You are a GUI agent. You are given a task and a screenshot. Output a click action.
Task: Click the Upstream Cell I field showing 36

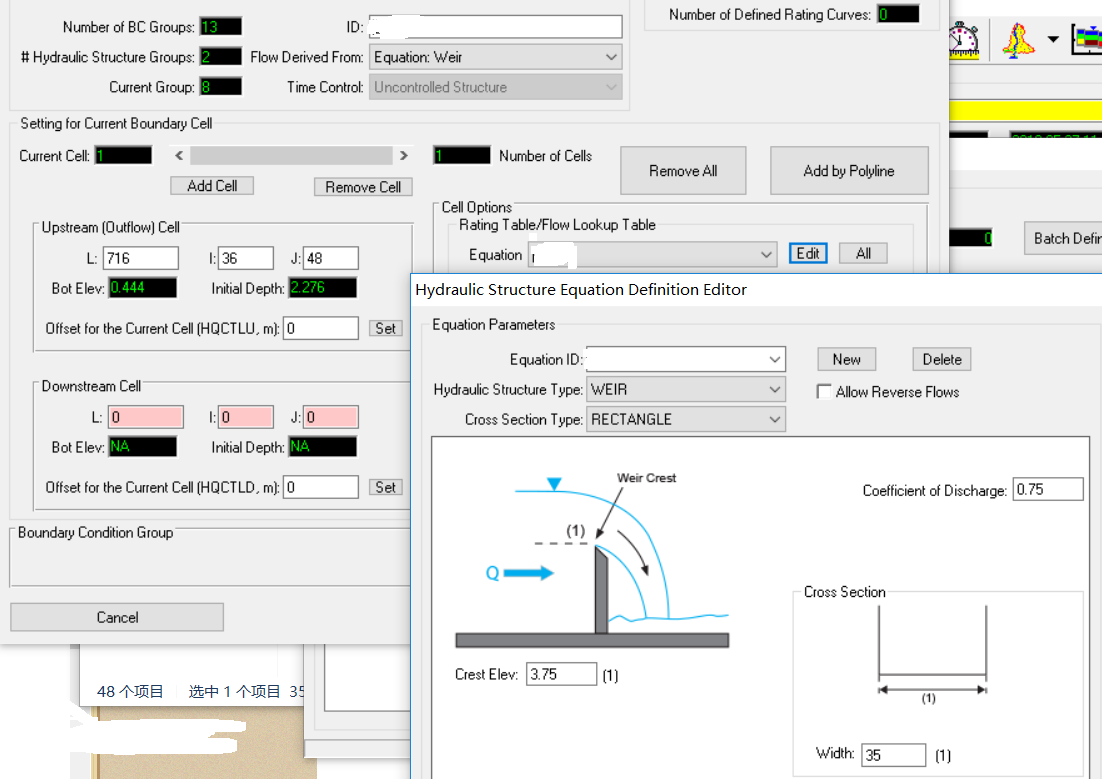246,258
